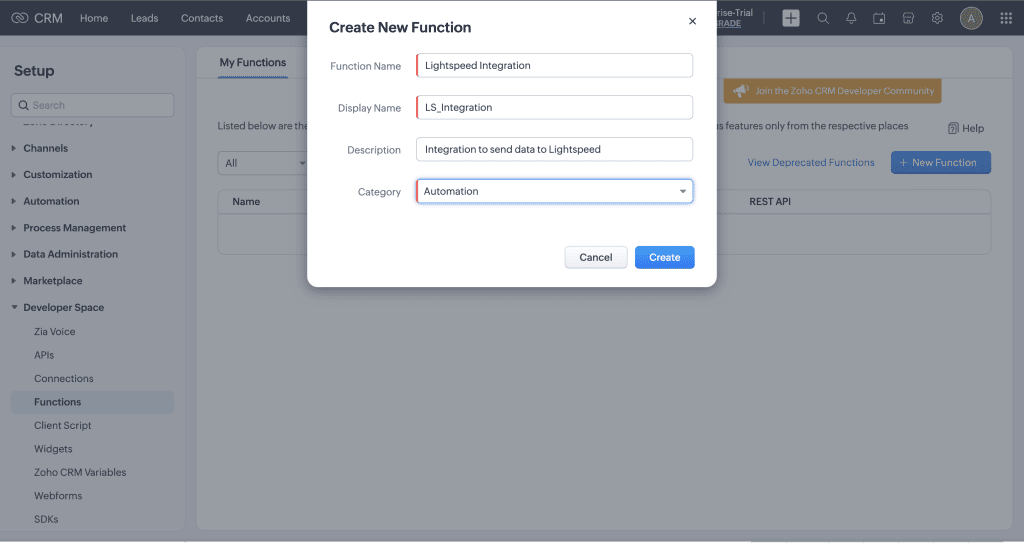Expand the Process Management section

point(74,228)
